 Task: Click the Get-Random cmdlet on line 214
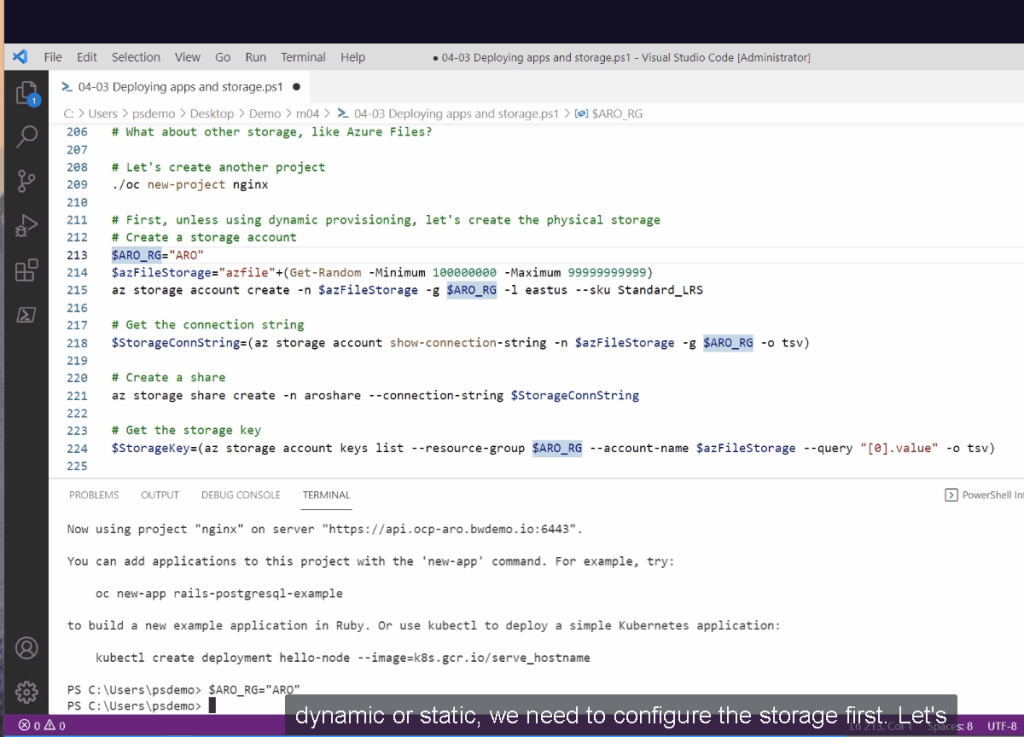click(x=325, y=272)
